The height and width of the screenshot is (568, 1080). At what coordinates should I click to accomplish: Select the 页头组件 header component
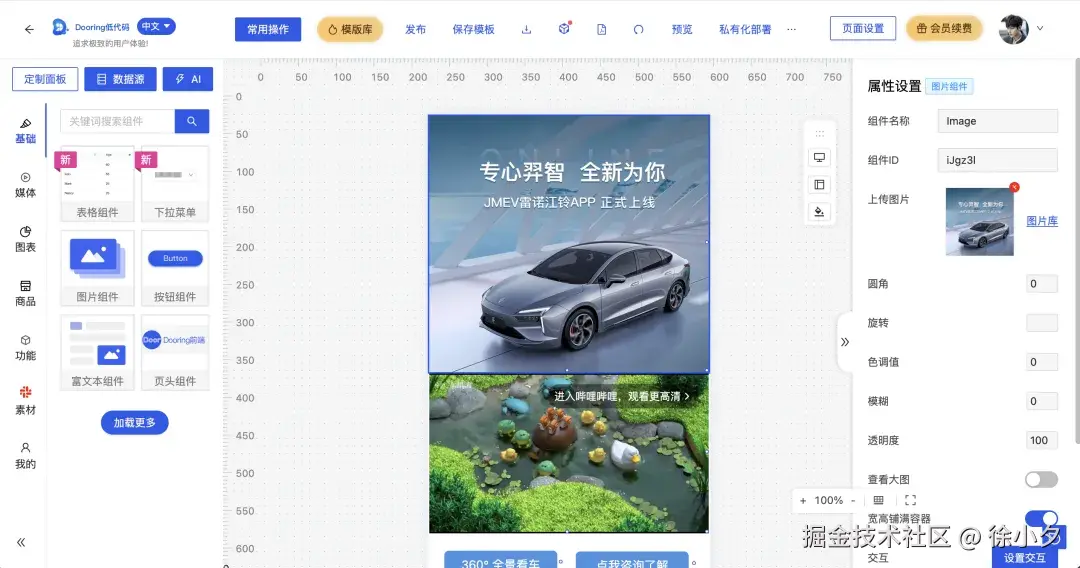click(175, 353)
